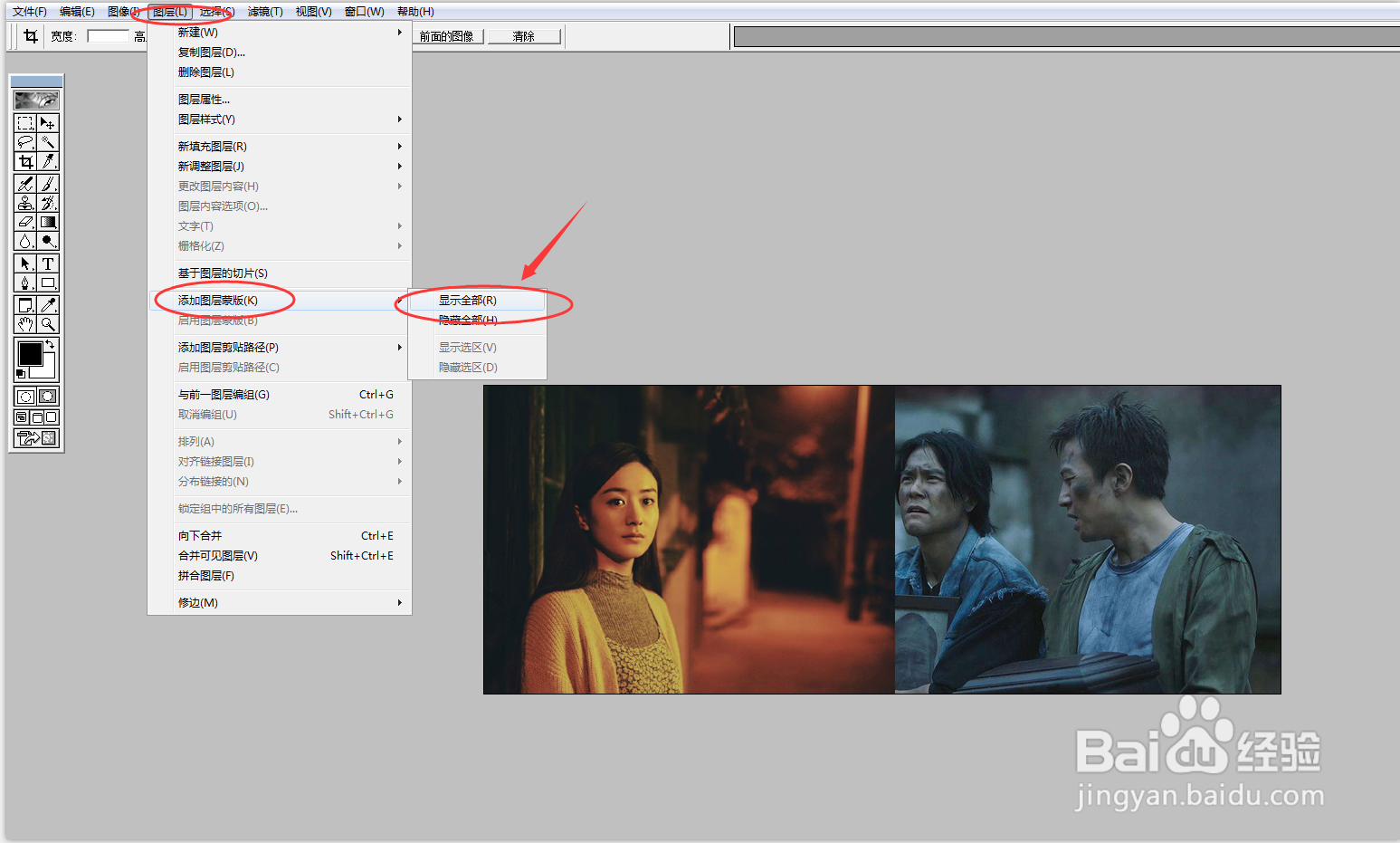Choose 复制图层(D)... menu entry

[280, 53]
